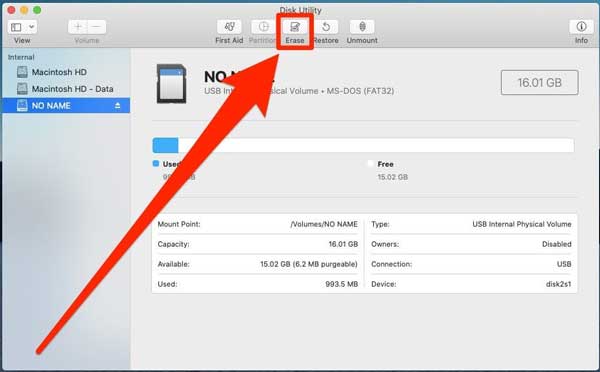The width and height of the screenshot is (600, 372).
Task: Open the View dropdown chevron
Action: coord(32,27)
